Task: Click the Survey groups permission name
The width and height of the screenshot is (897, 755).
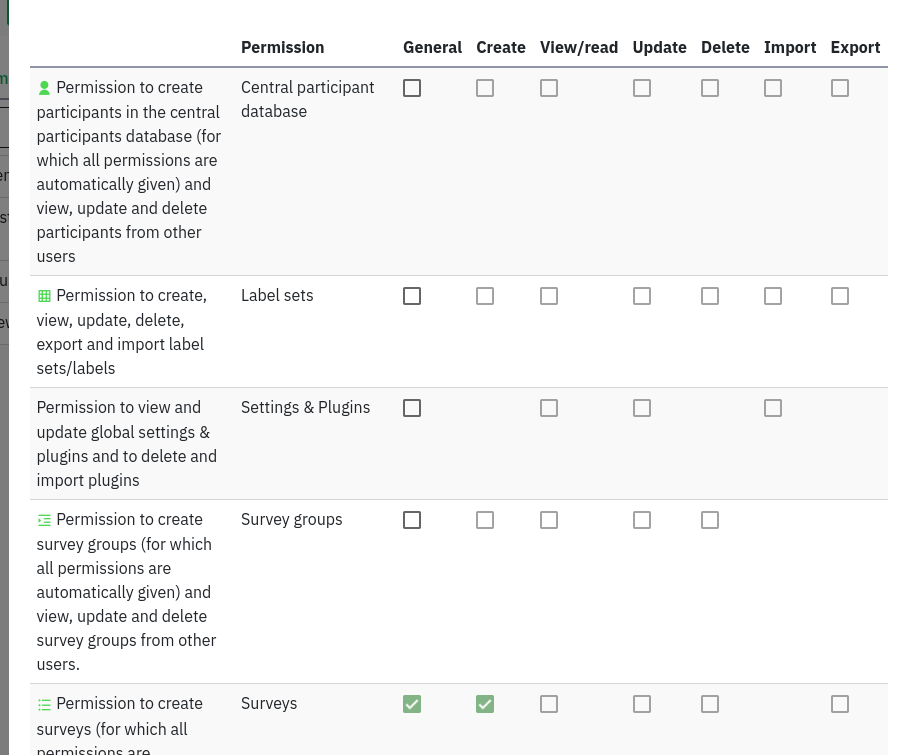Action: coord(291,520)
